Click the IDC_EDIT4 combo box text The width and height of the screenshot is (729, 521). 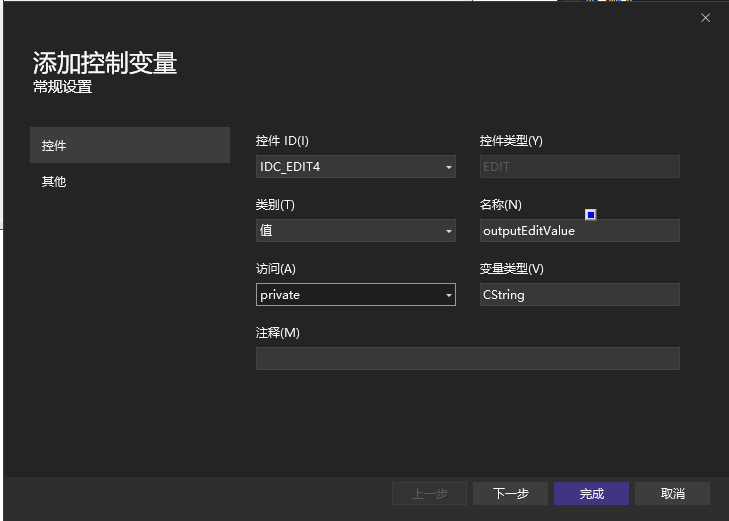[290, 167]
